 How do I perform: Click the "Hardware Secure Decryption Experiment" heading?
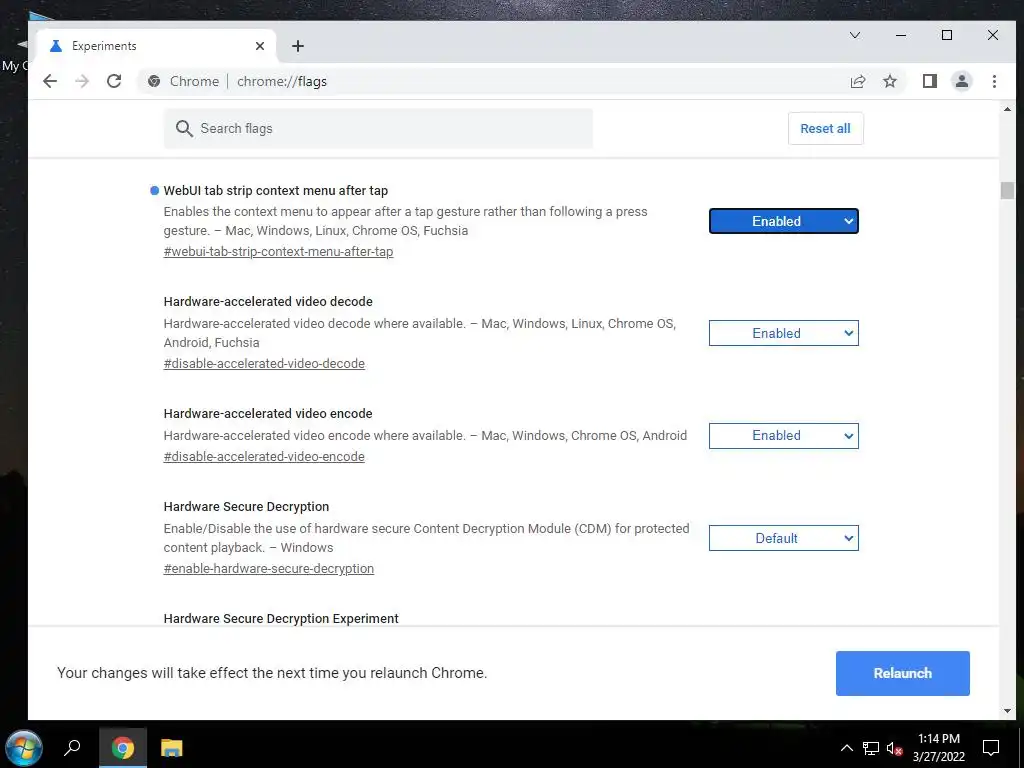coord(281,618)
